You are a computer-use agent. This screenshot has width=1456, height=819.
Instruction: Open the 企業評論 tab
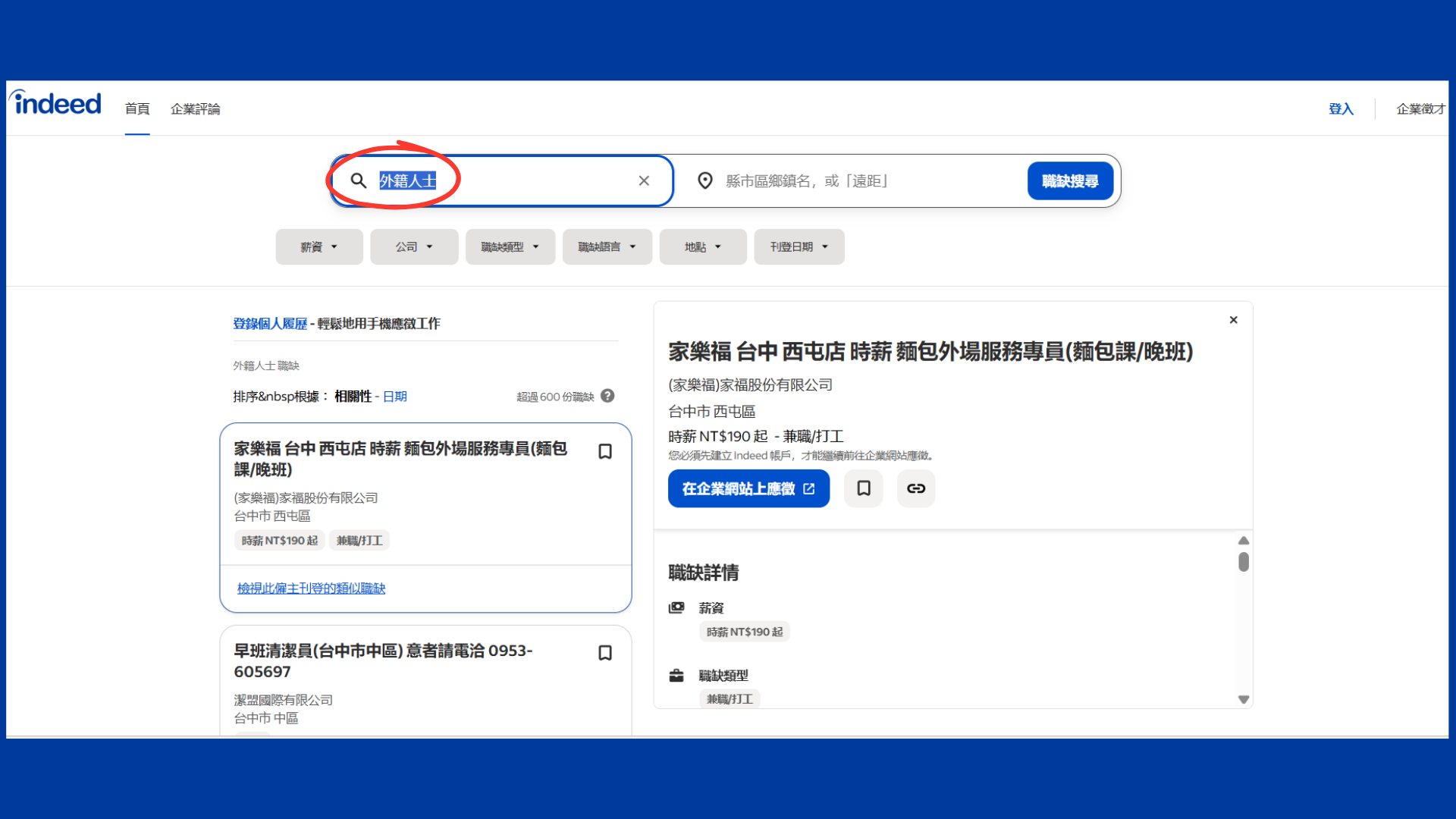[x=195, y=109]
